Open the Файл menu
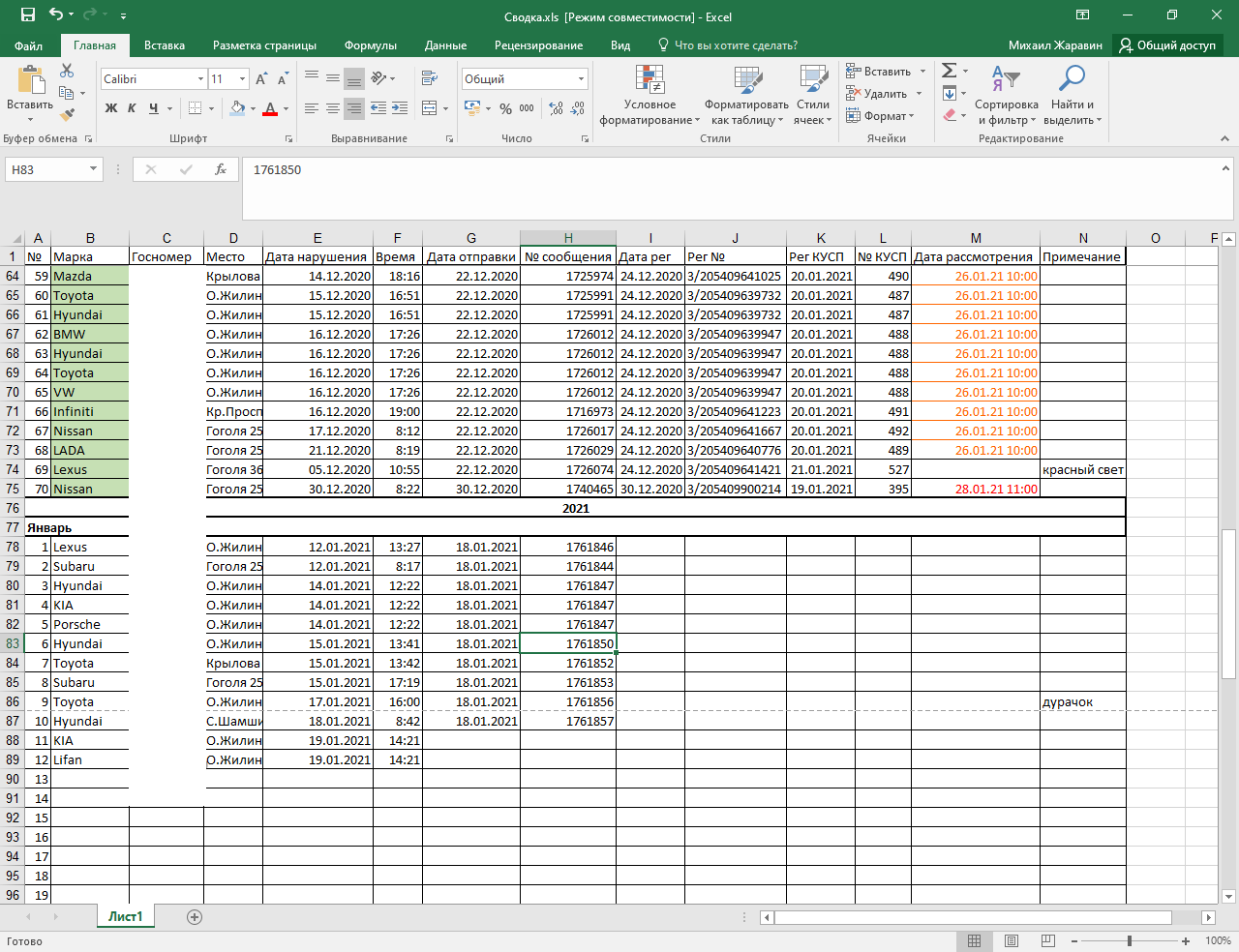Viewport: 1239px width, 952px height. point(29,45)
